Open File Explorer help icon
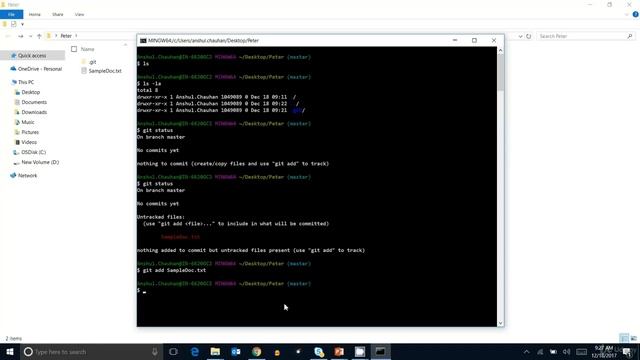 click(635, 14)
